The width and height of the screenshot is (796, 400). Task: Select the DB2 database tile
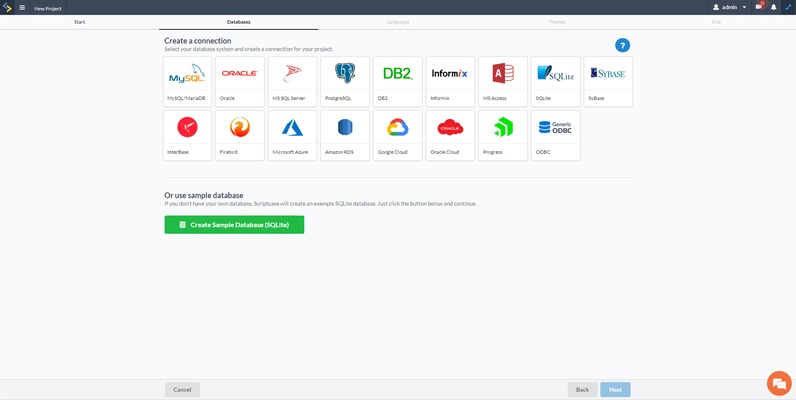click(397, 81)
